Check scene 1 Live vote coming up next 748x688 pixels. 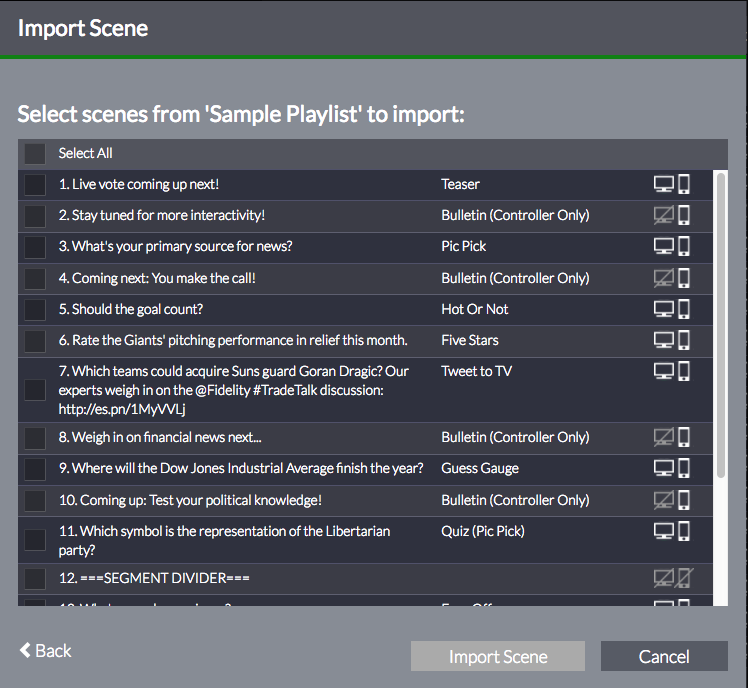[35, 185]
